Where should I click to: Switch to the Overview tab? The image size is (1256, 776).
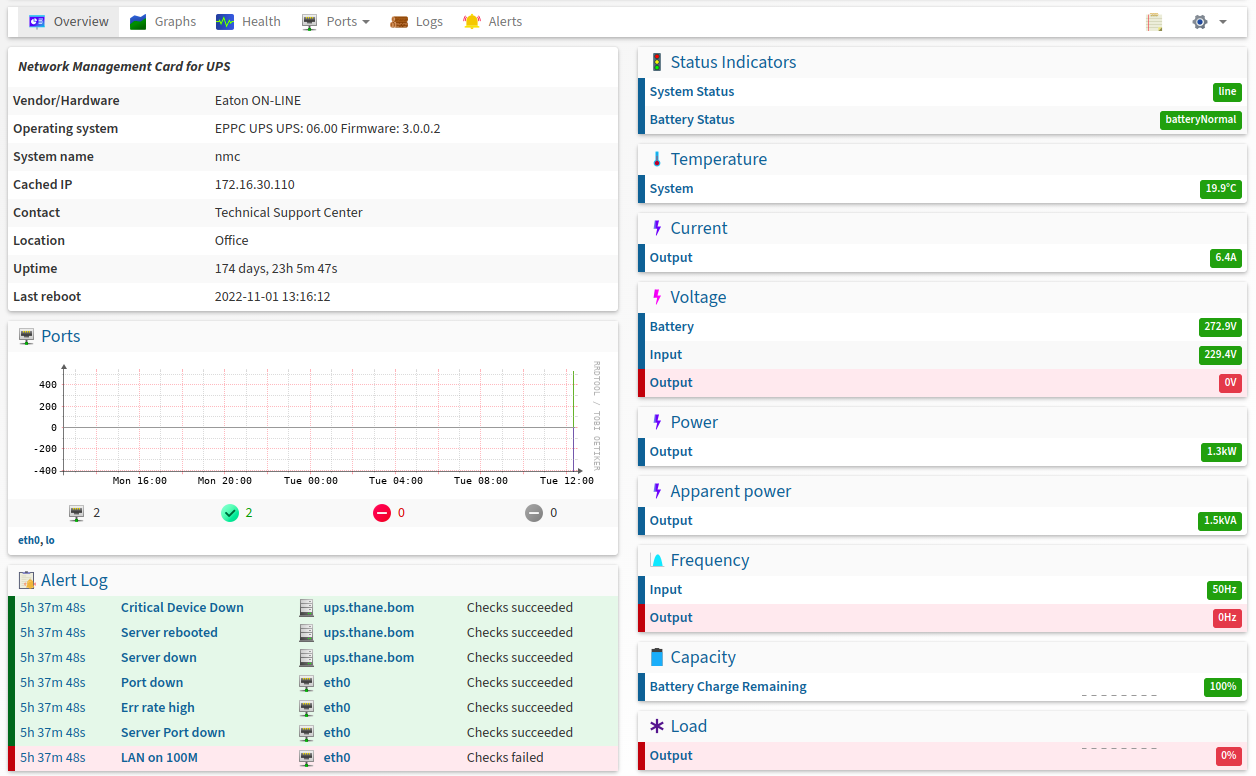69,22
